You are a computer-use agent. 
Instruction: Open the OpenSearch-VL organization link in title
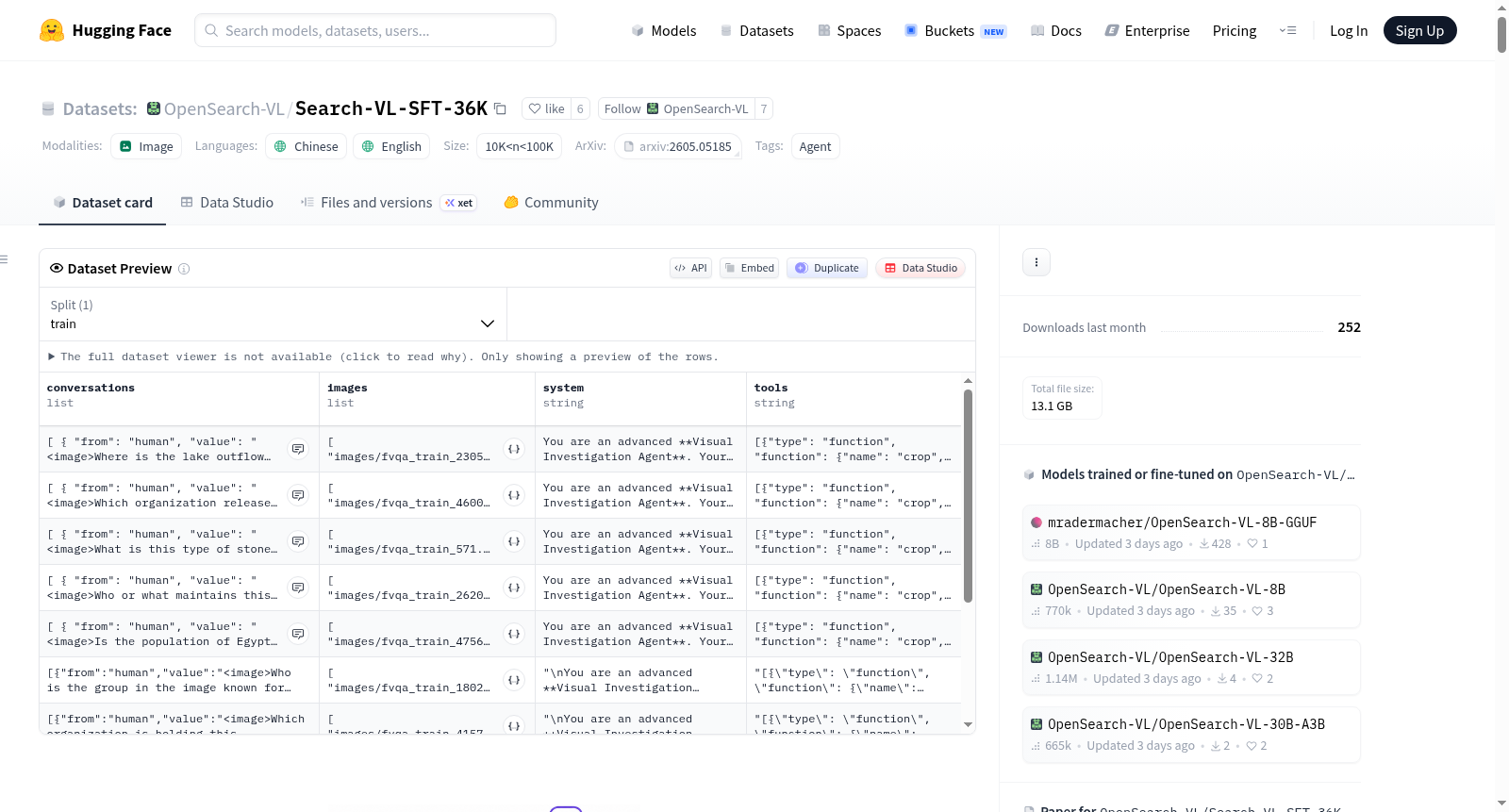[224, 108]
